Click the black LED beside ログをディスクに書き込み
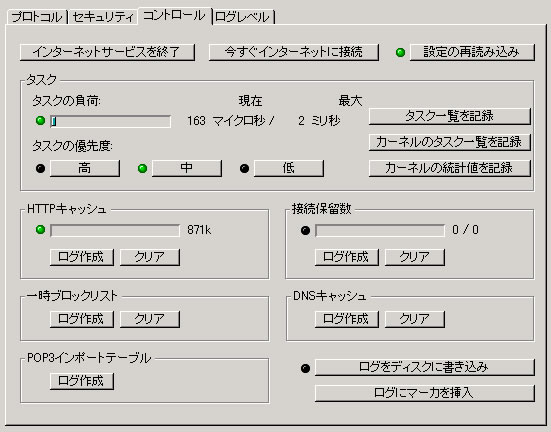Viewport: 551px width, 432px height. [305, 368]
